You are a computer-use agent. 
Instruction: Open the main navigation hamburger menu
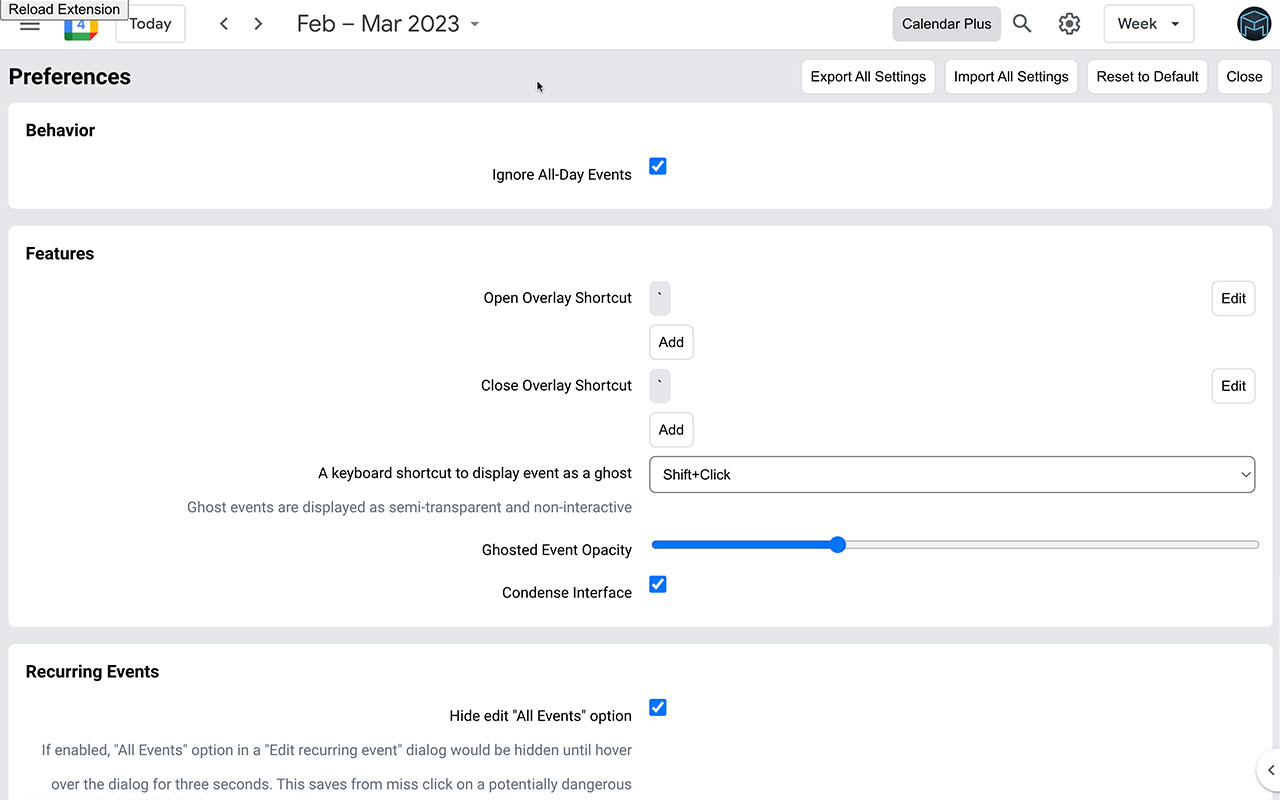(29, 24)
